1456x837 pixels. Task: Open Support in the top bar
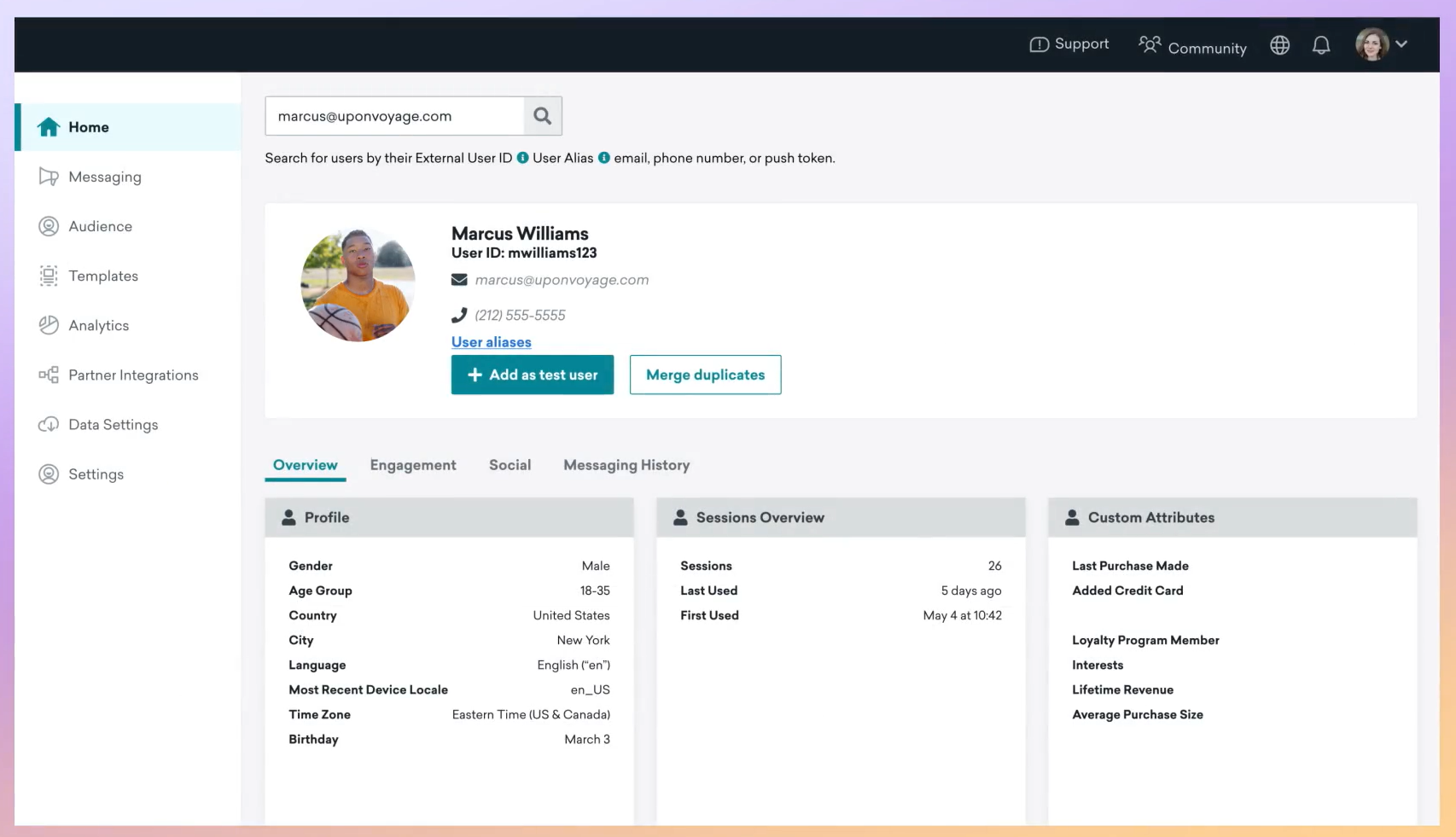pyautogui.click(x=1069, y=44)
